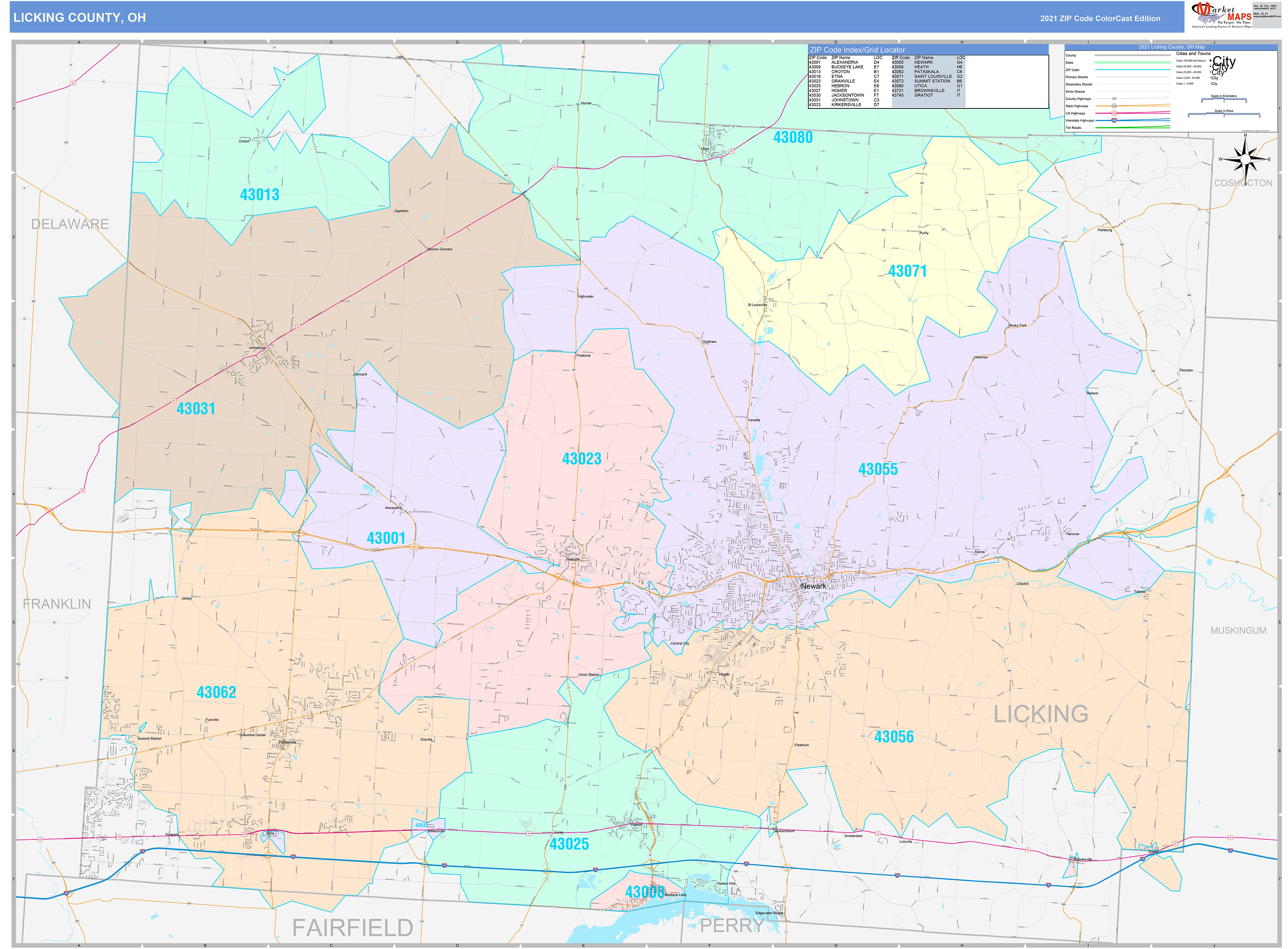The height and width of the screenshot is (949, 1288).
Task: Click the County Highways square marker in the legend
Action: click(x=1113, y=99)
